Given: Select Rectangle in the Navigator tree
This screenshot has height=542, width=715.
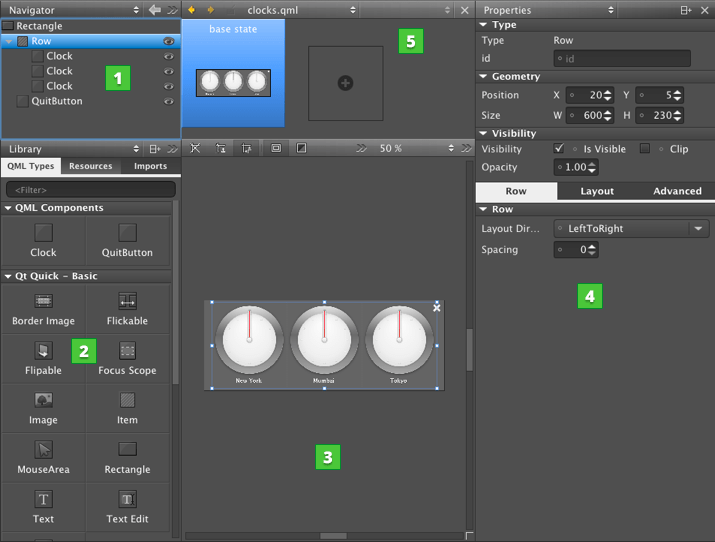Looking at the screenshot, I should click(x=39, y=26).
